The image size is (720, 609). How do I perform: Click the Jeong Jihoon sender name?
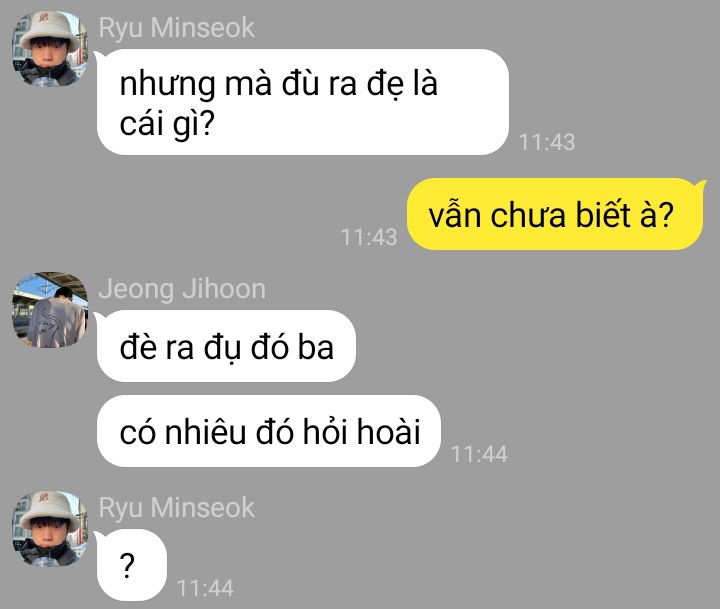182,289
